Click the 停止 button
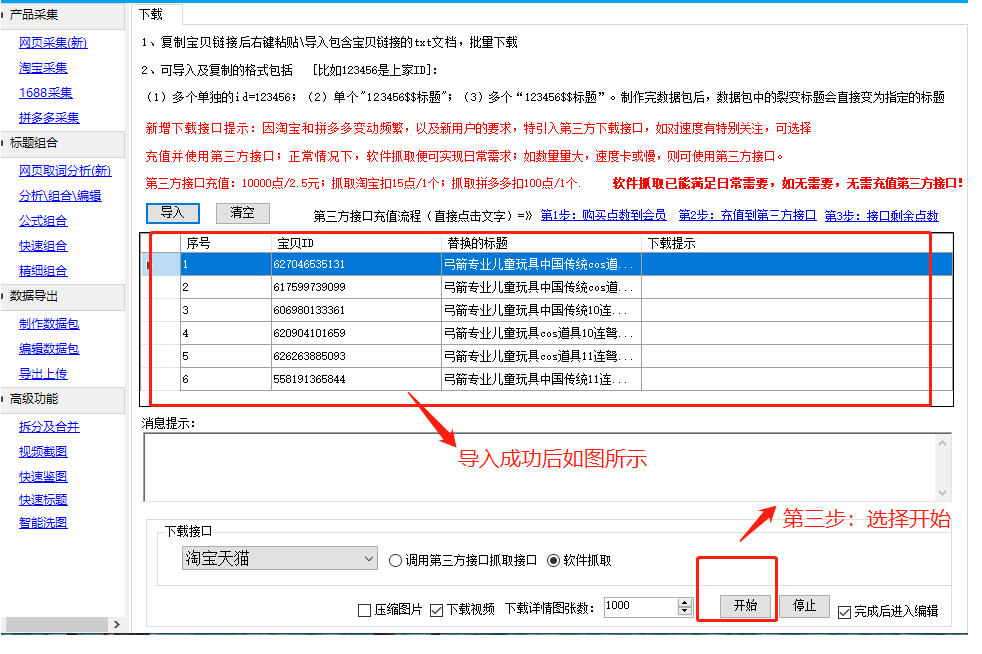This screenshot has width=982, height=654. pyautogui.click(x=804, y=606)
